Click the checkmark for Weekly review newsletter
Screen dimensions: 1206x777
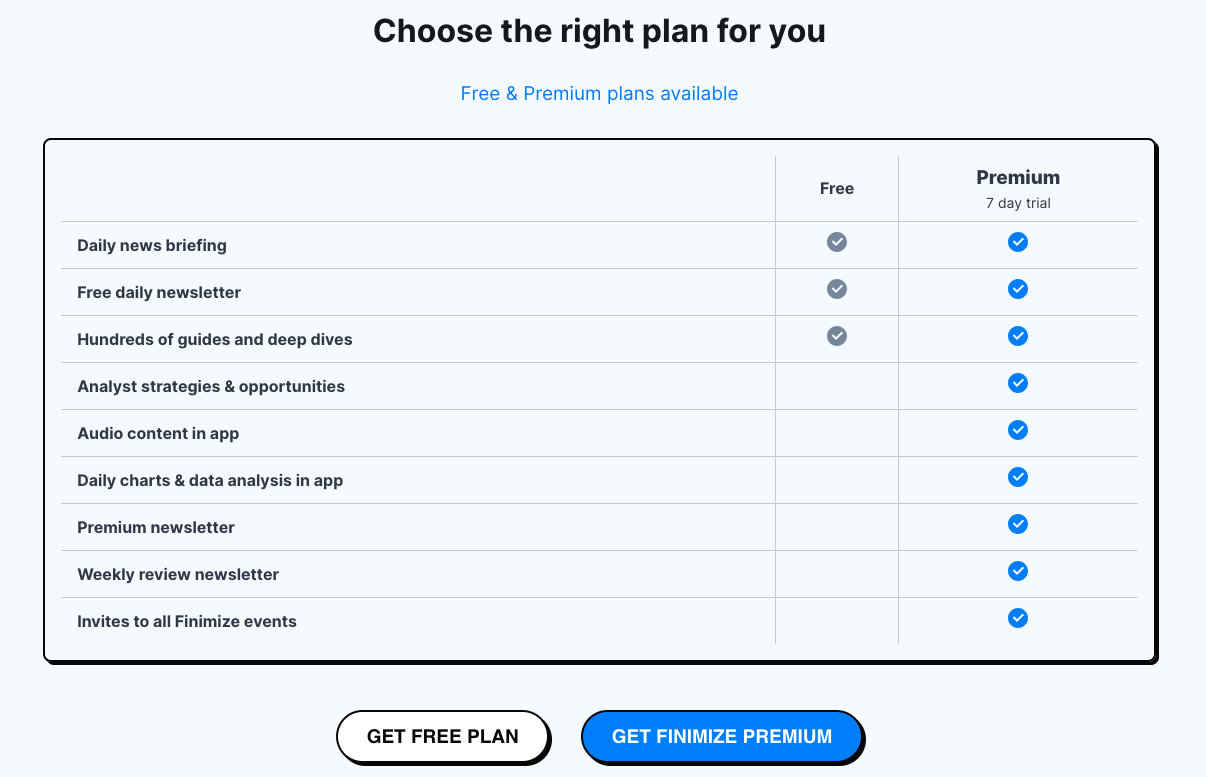point(1017,571)
